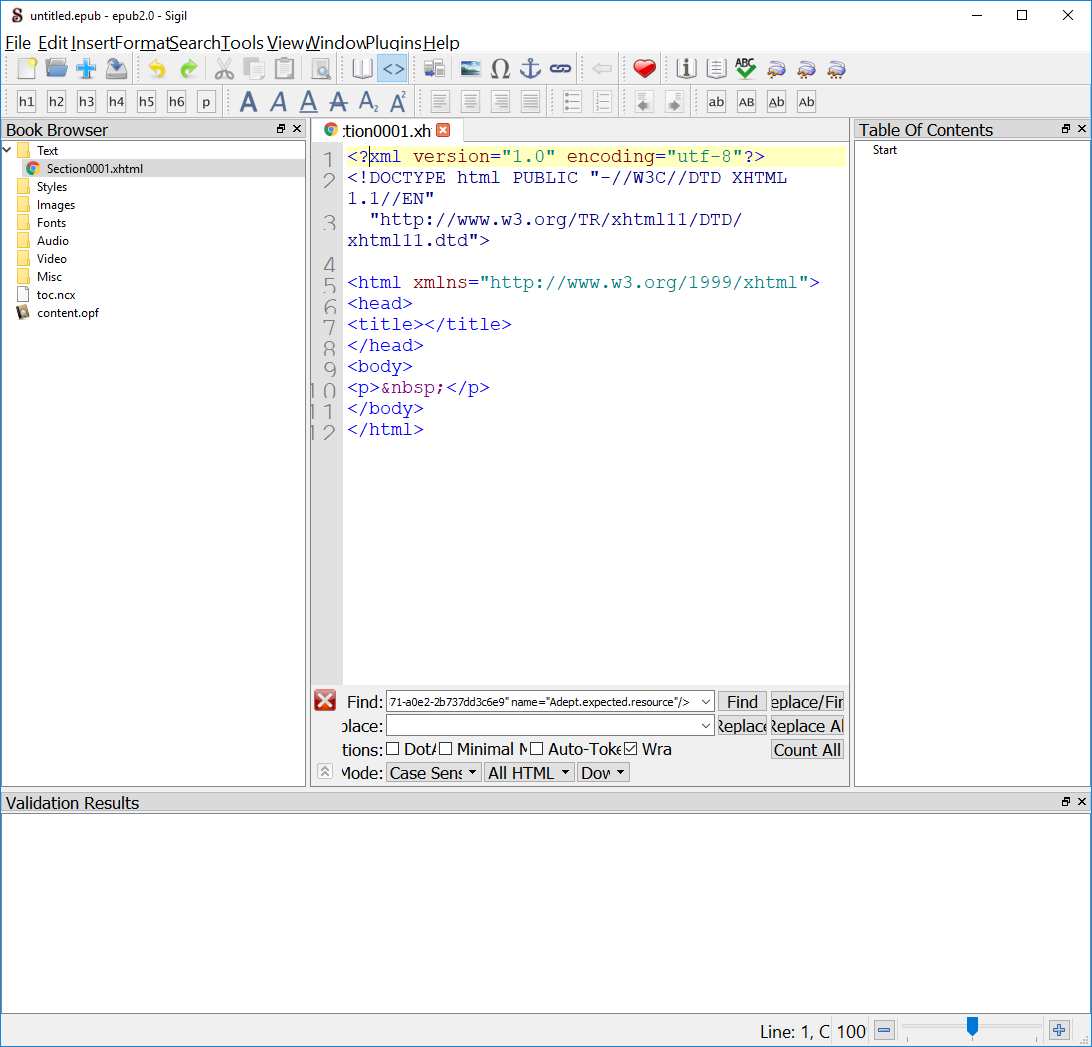The width and height of the screenshot is (1092, 1047).
Task: Insert a hyperlink using the chain icon
Action: pyautogui.click(x=561, y=68)
